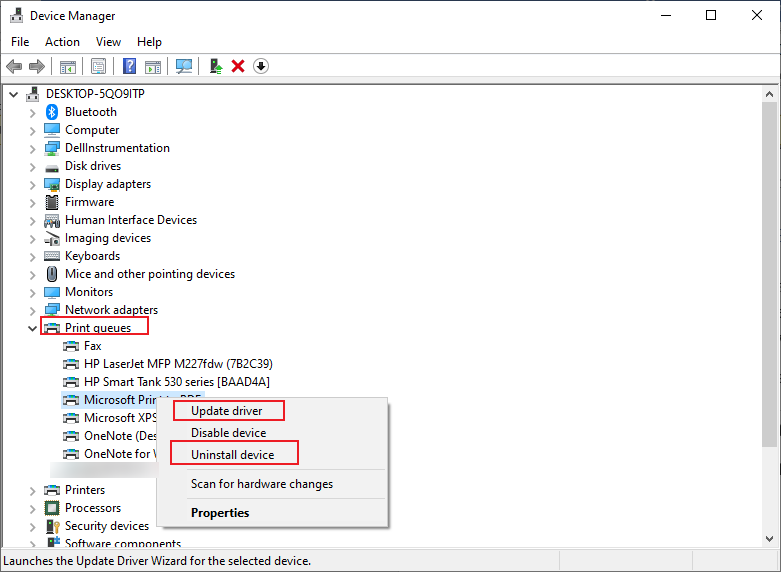The height and width of the screenshot is (572, 781).
Task: Click the Keyboards category icon
Action: pyautogui.click(x=52, y=256)
